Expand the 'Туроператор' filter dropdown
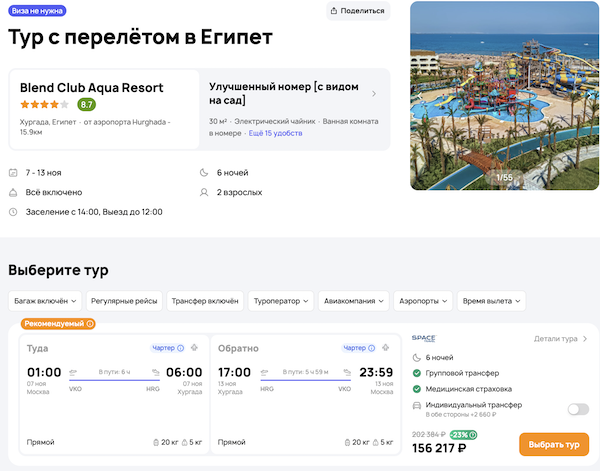The width and height of the screenshot is (600, 471). point(280,301)
